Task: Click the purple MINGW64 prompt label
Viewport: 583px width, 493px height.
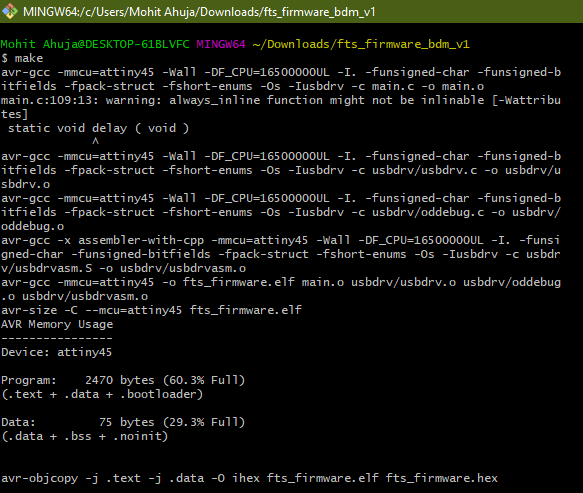Action: pyautogui.click(x=221, y=44)
